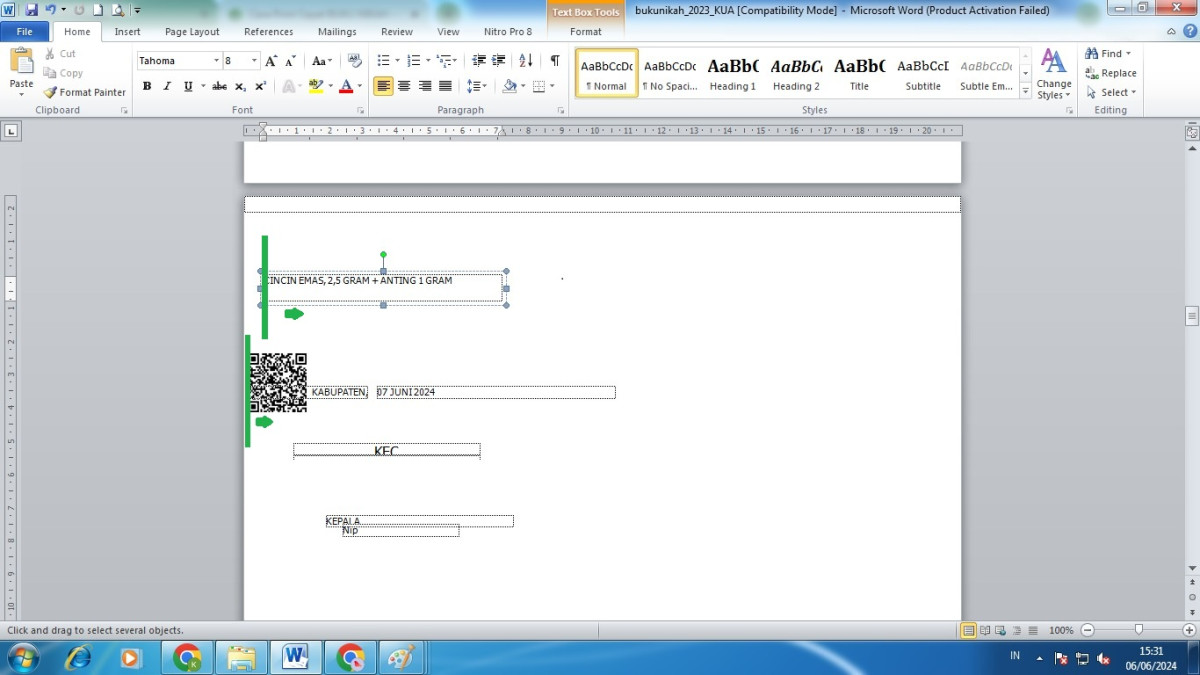1200x675 pixels.
Task: Toggle Bold formatting
Action: click(x=147, y=86)
